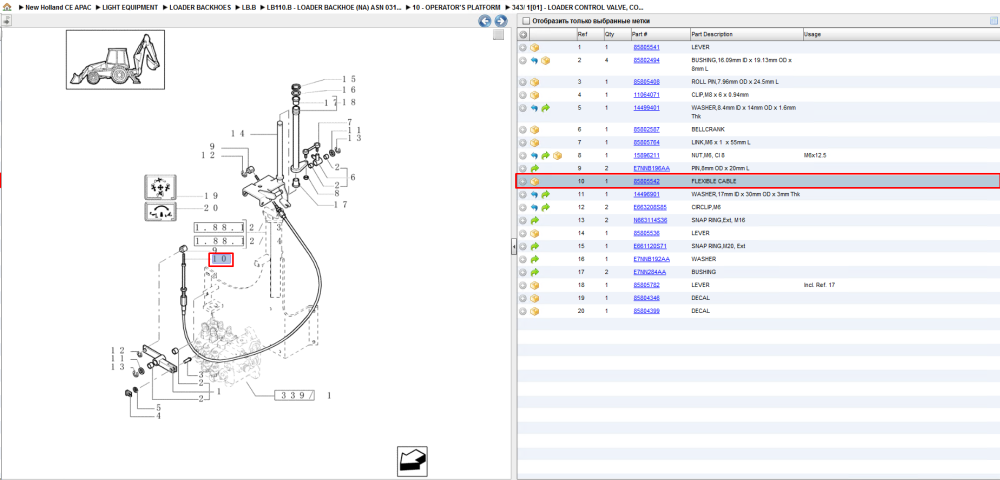
Task: Click the blue back arrow for Ref 2 BUSHING
Action: [x=534, y=61]
